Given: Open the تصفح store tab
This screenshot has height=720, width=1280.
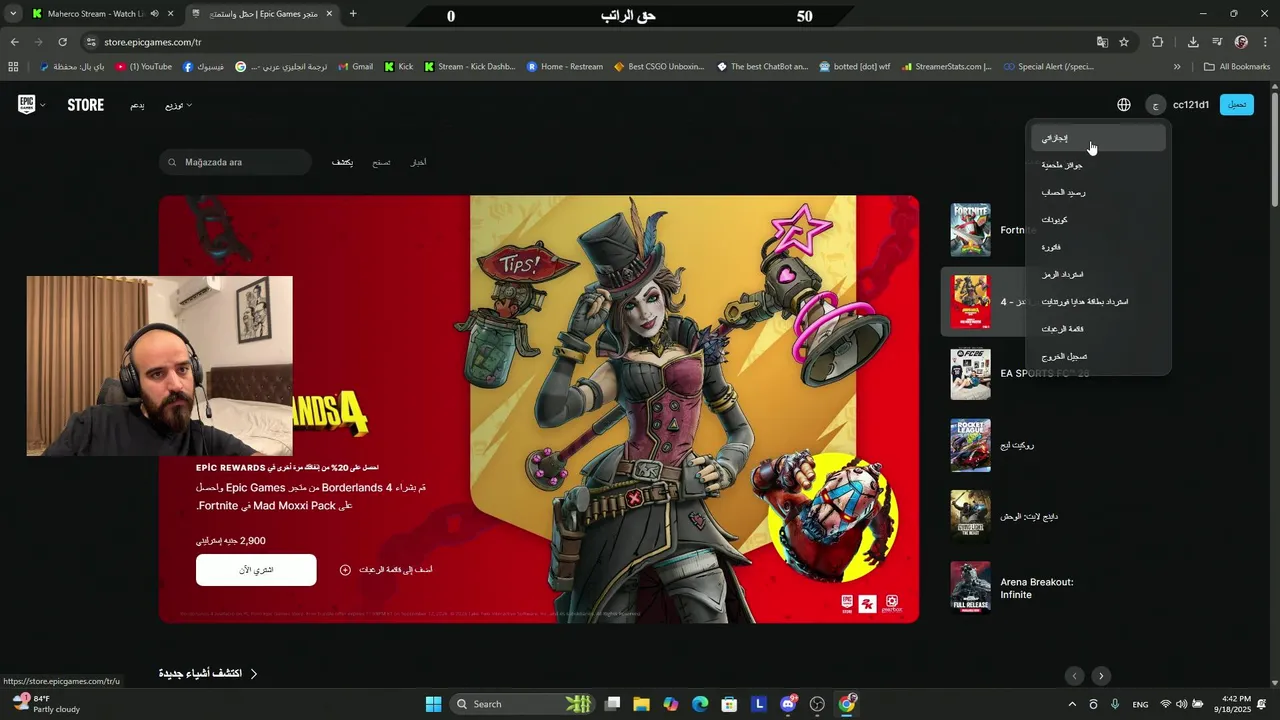Looking at the screenshot, I should pyautogui.click(x=381, y=162).
